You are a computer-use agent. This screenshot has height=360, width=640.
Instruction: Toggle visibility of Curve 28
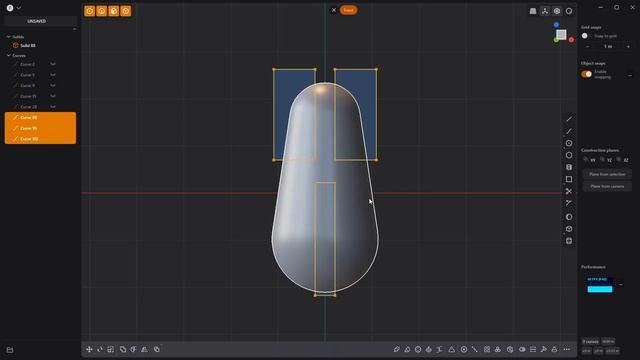[53, 107]
